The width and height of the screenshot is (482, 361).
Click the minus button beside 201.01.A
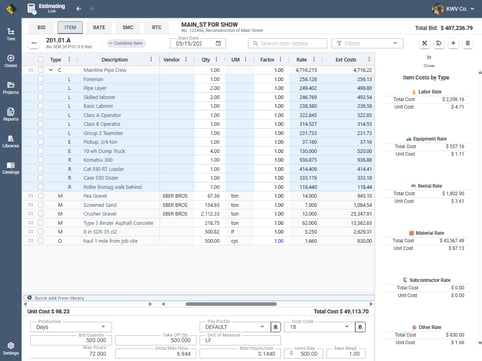(x=34, y=43)
